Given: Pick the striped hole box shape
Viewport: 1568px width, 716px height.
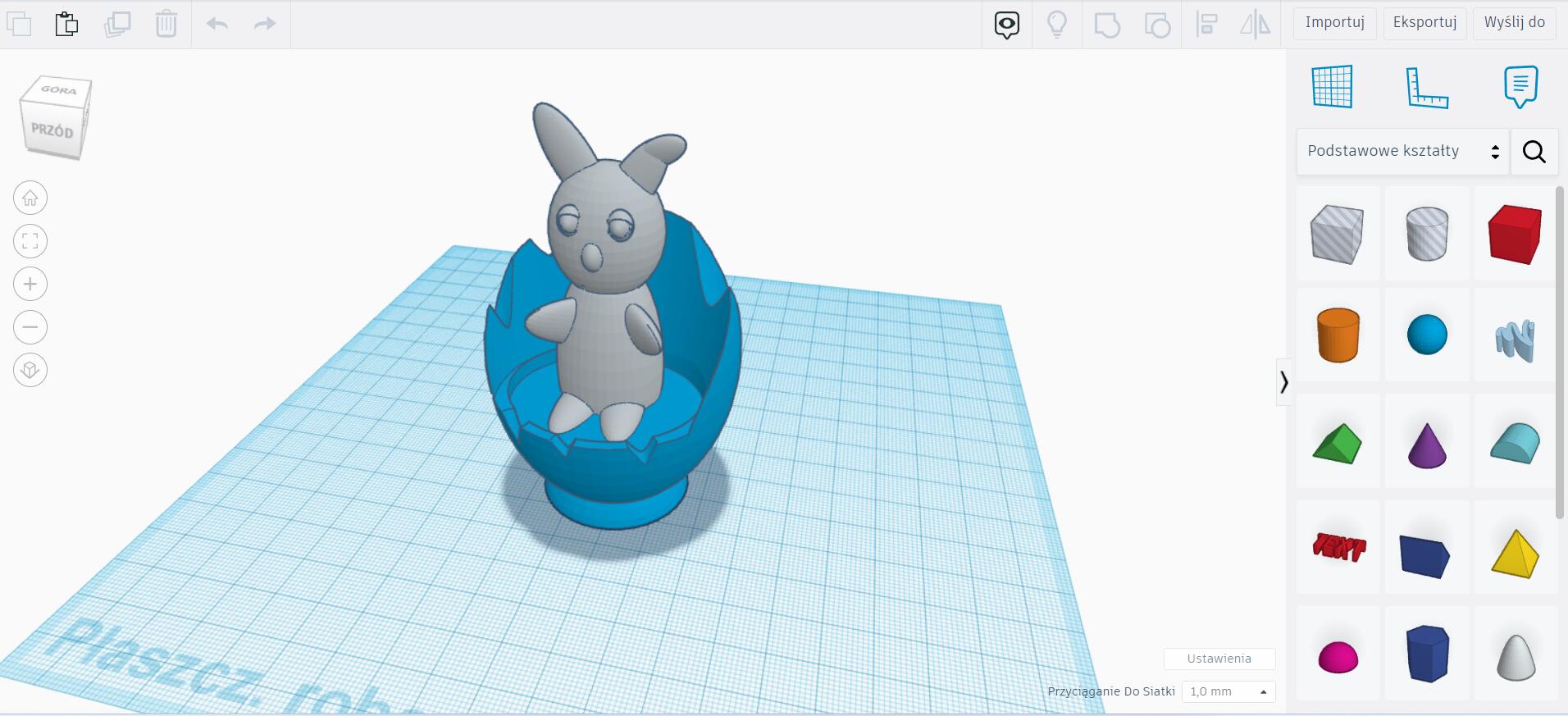Looking at the screenshot, I should [x=1338, y=234].
